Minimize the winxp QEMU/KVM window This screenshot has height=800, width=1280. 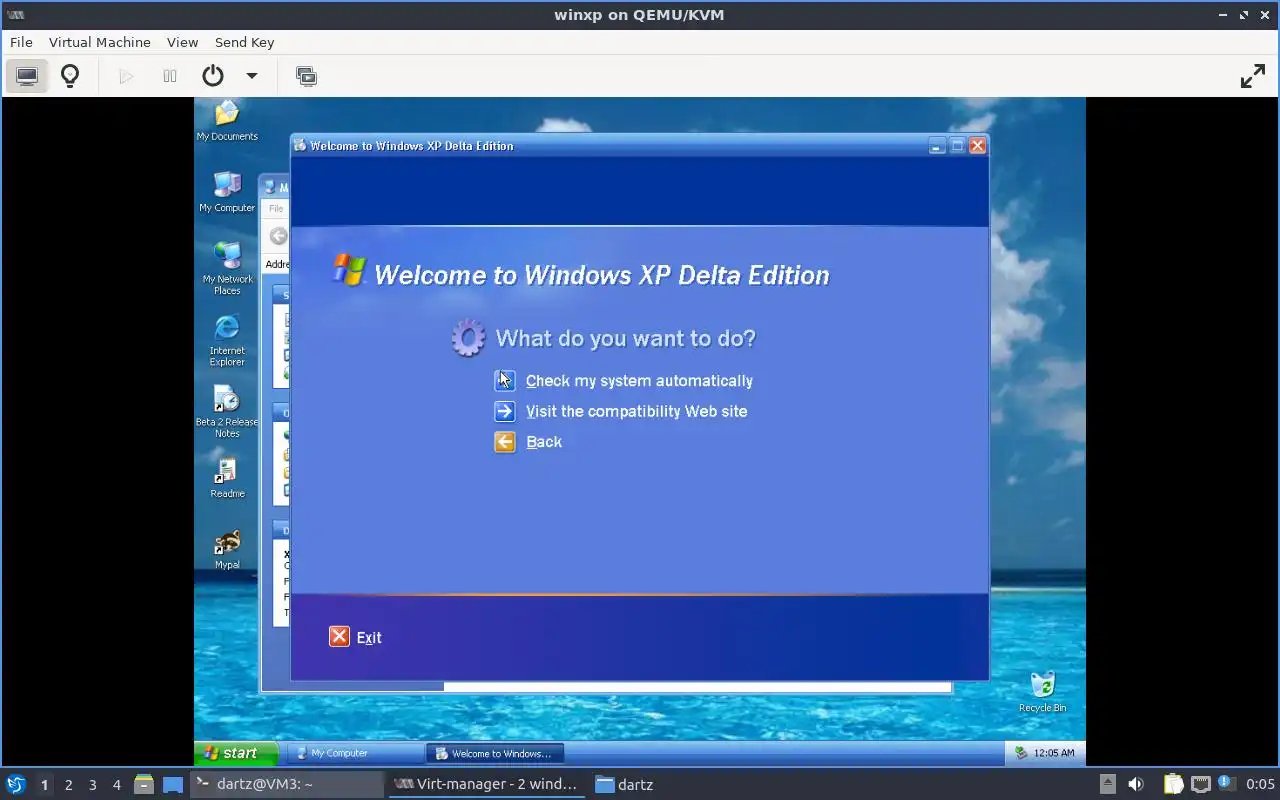(1223, 15)
